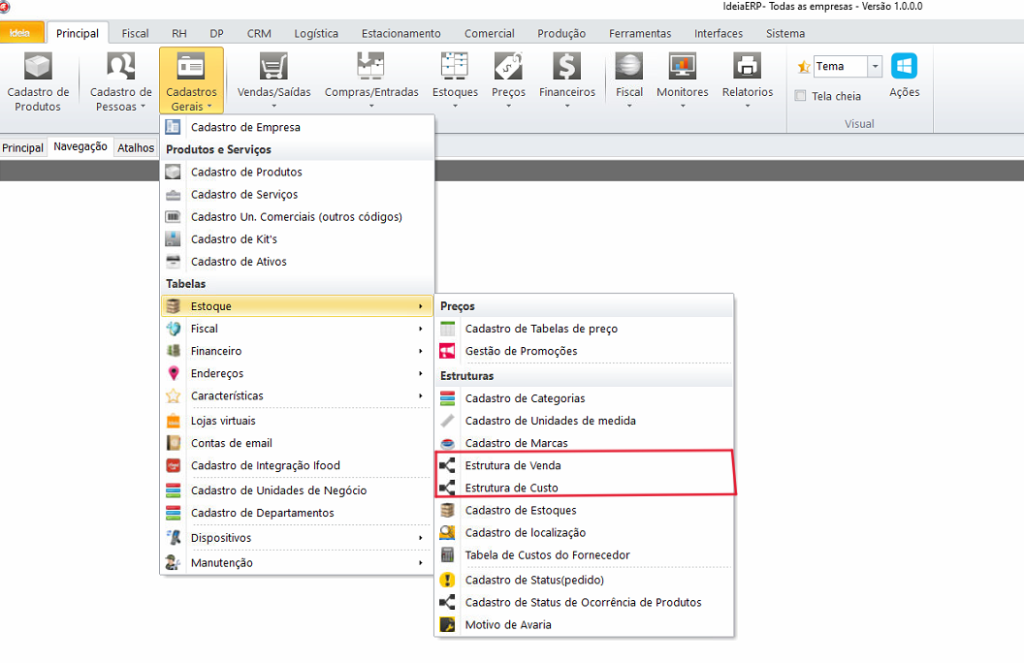Click the Ações Windows logo icon
Image resolution: width=1024 pixels, height=663 pixels.
click(x=904, y=67)
